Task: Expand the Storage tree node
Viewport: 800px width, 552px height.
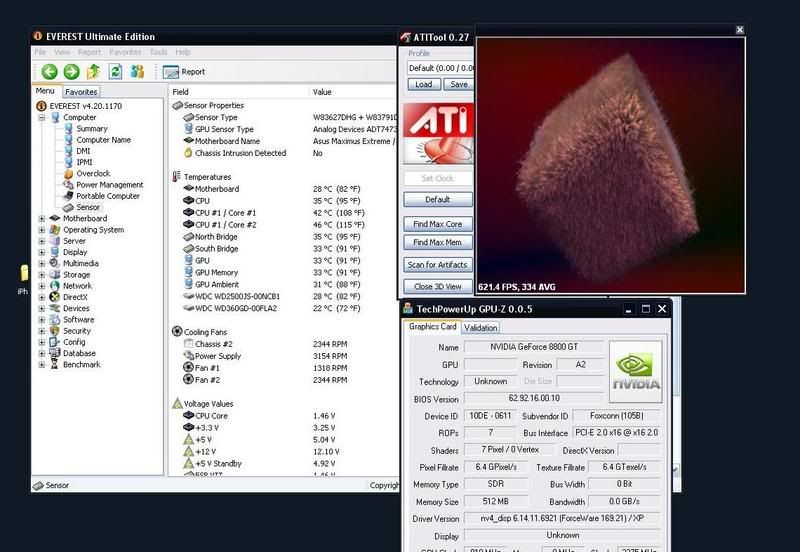Action: click(x=42, y=274)
